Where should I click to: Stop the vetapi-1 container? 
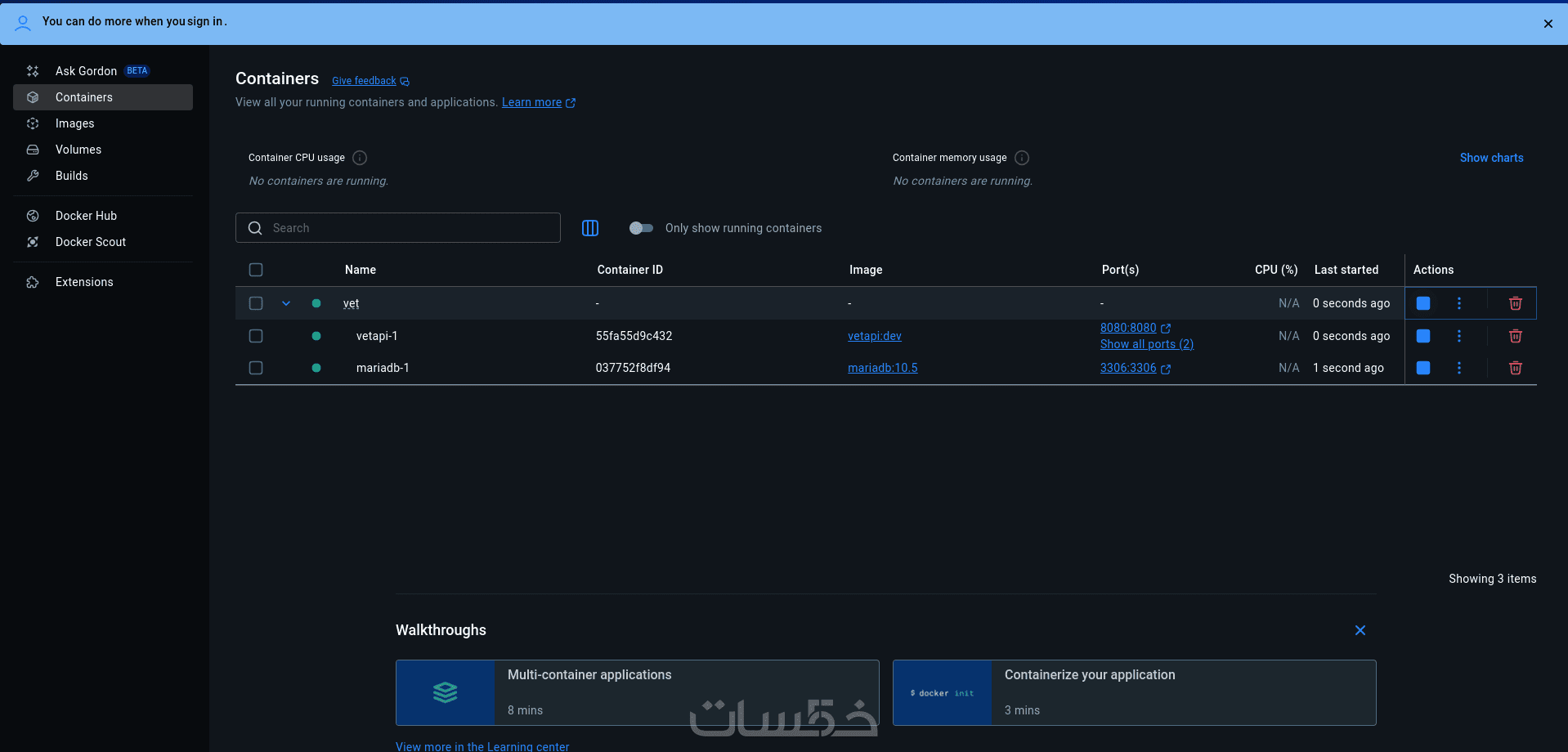coord(1423,336)
